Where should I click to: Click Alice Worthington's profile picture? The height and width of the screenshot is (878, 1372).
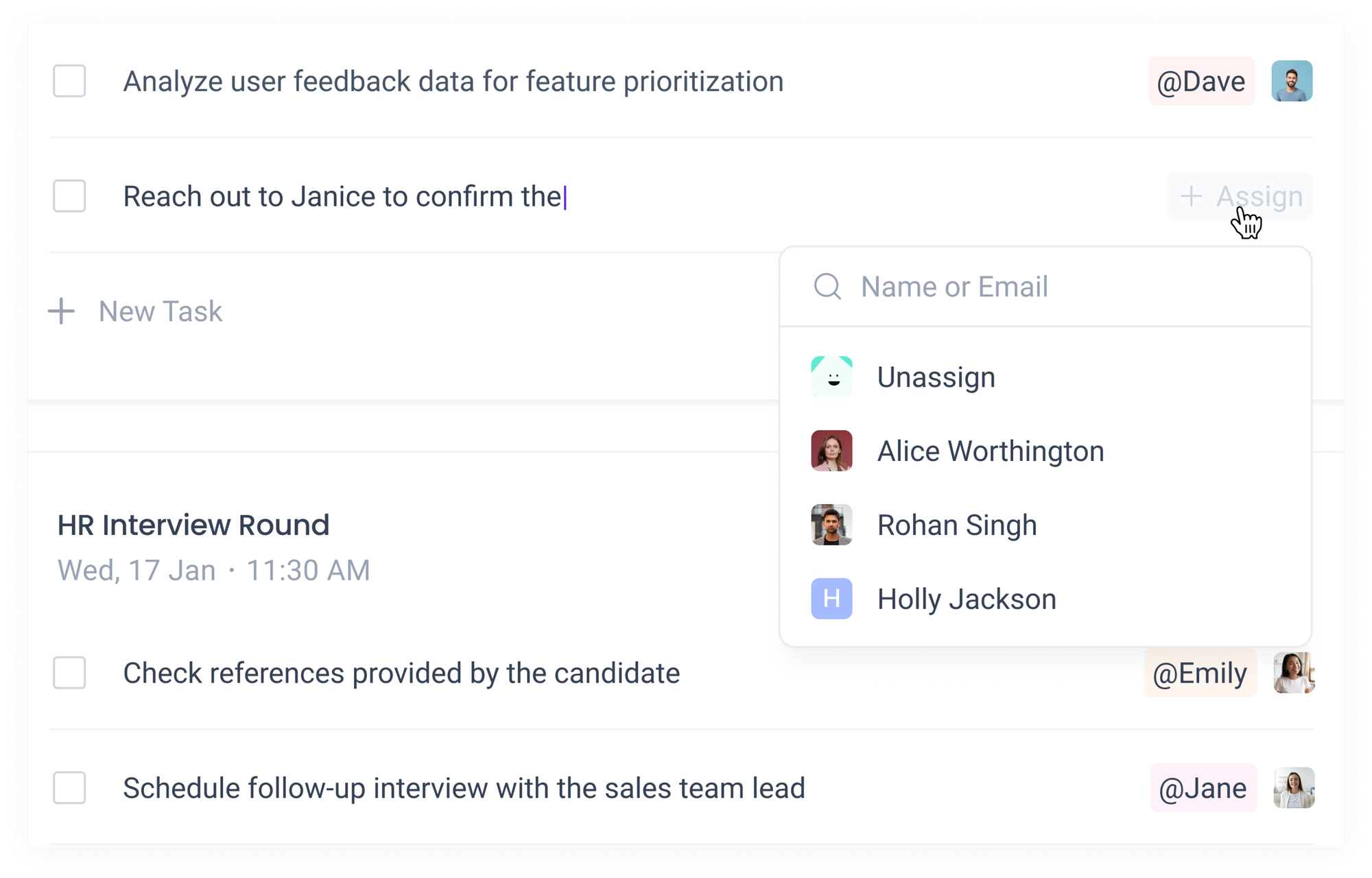(x=831, y=451)
